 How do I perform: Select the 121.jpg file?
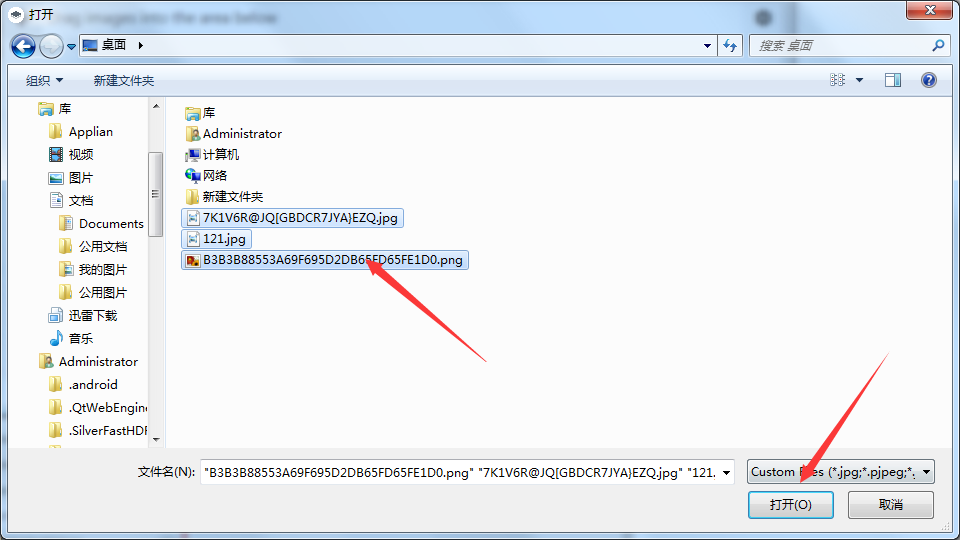216,239
